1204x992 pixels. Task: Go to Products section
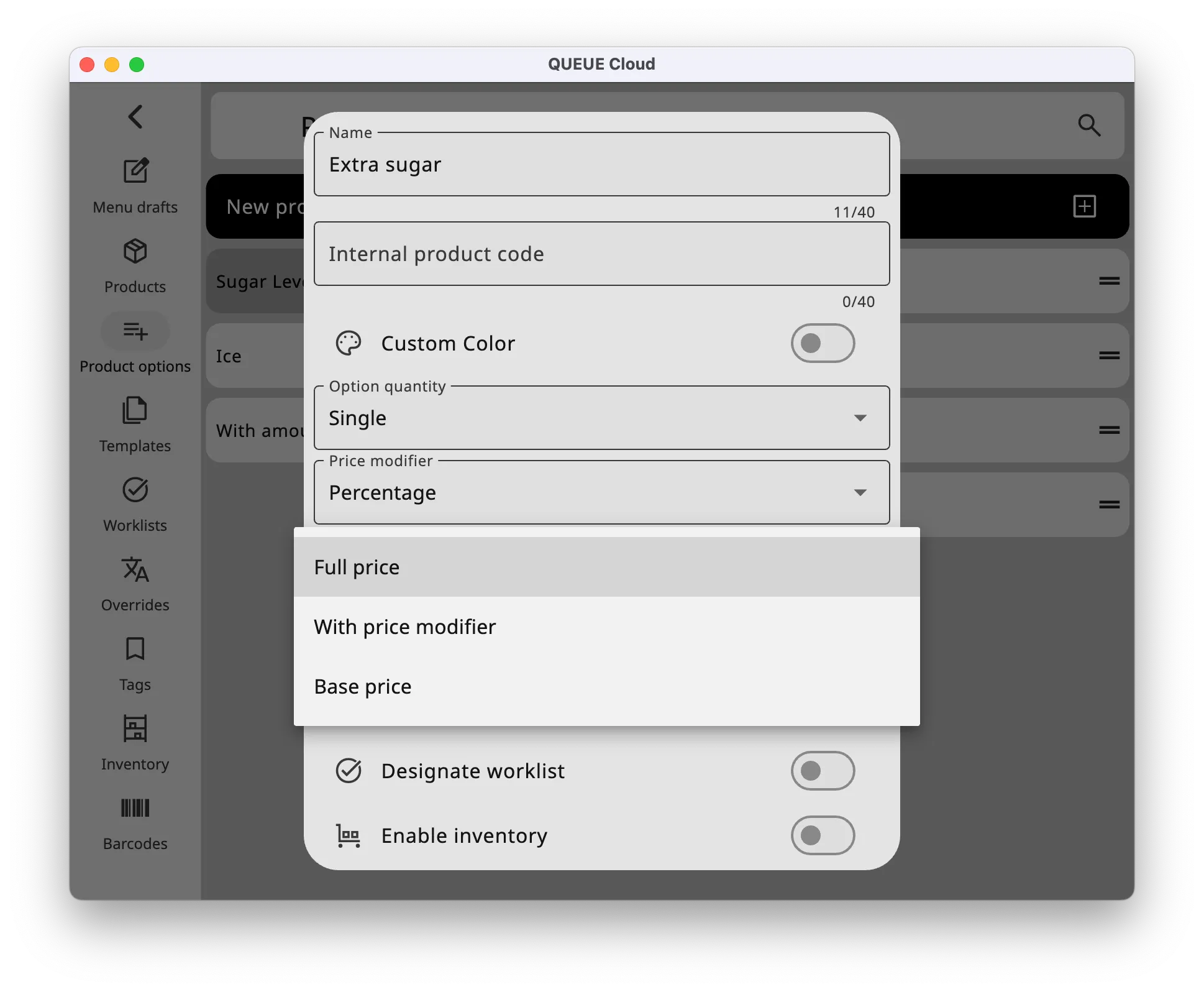tap(135, 265)
